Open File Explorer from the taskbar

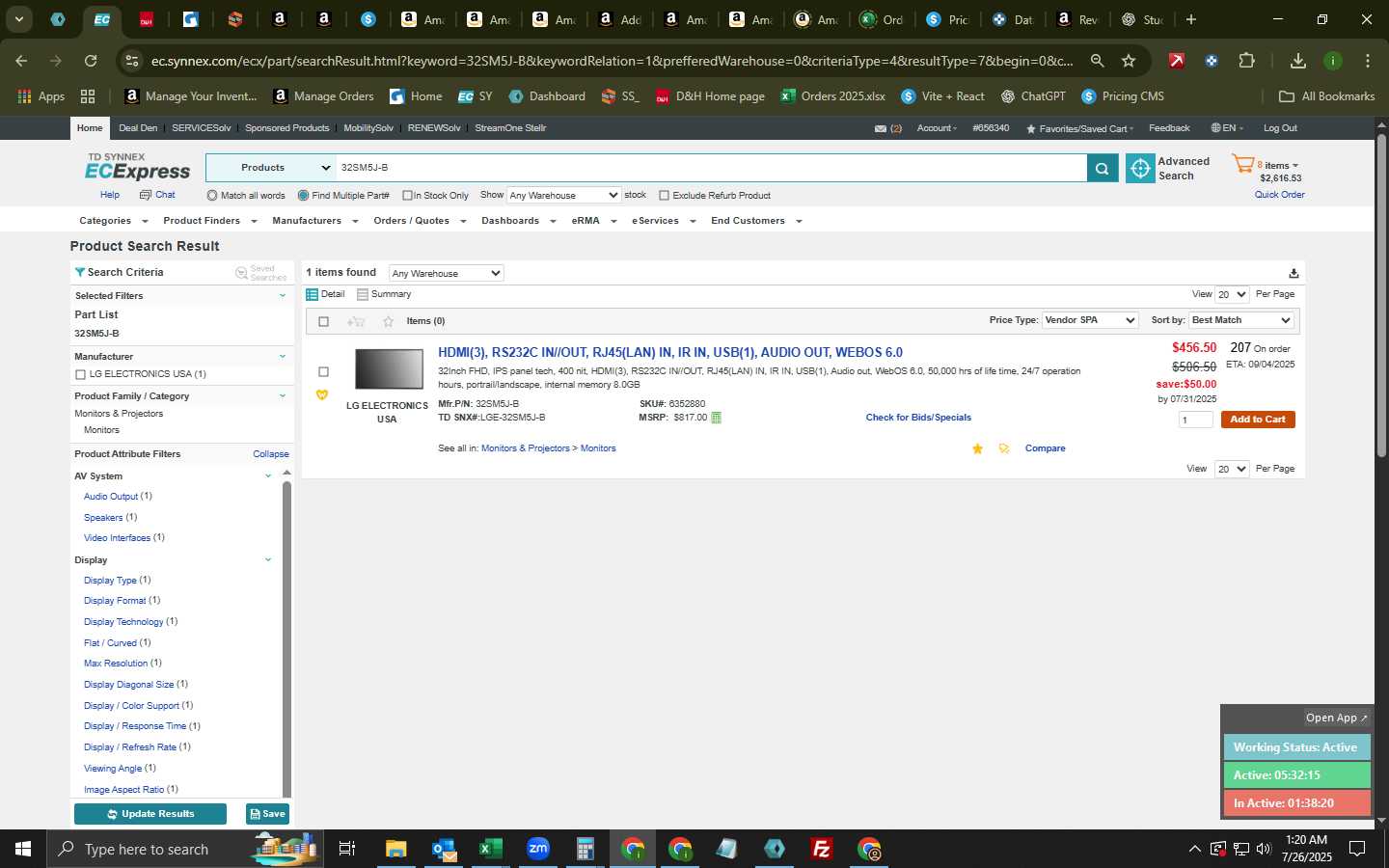coord(396,849)
